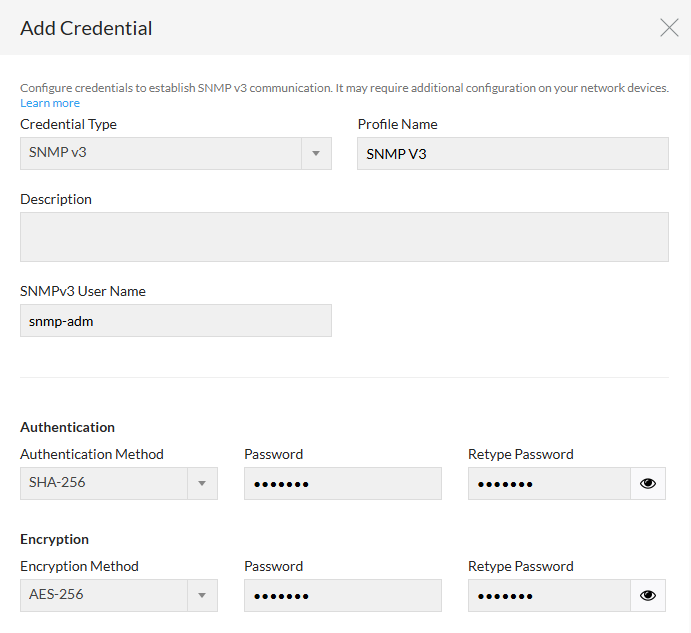Show the authentication password with eye icon
The height and width of the screenshot is (633, 691).
pyautogui.click(x=648, y=484)
